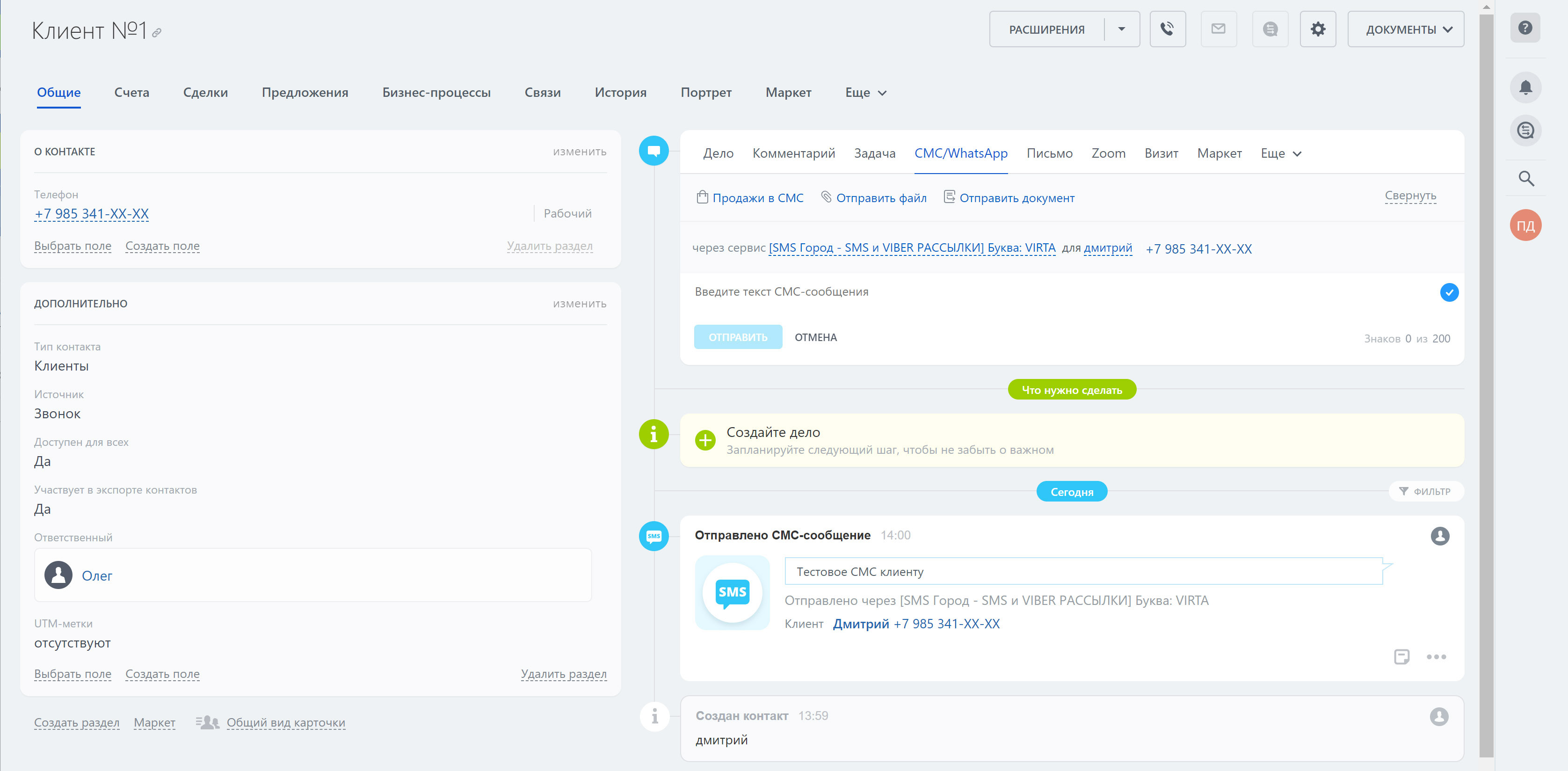Viewport: 1568px width, 771px height.
Task: Click the search magnifier in sidebar
Action: pos(1525,178)
